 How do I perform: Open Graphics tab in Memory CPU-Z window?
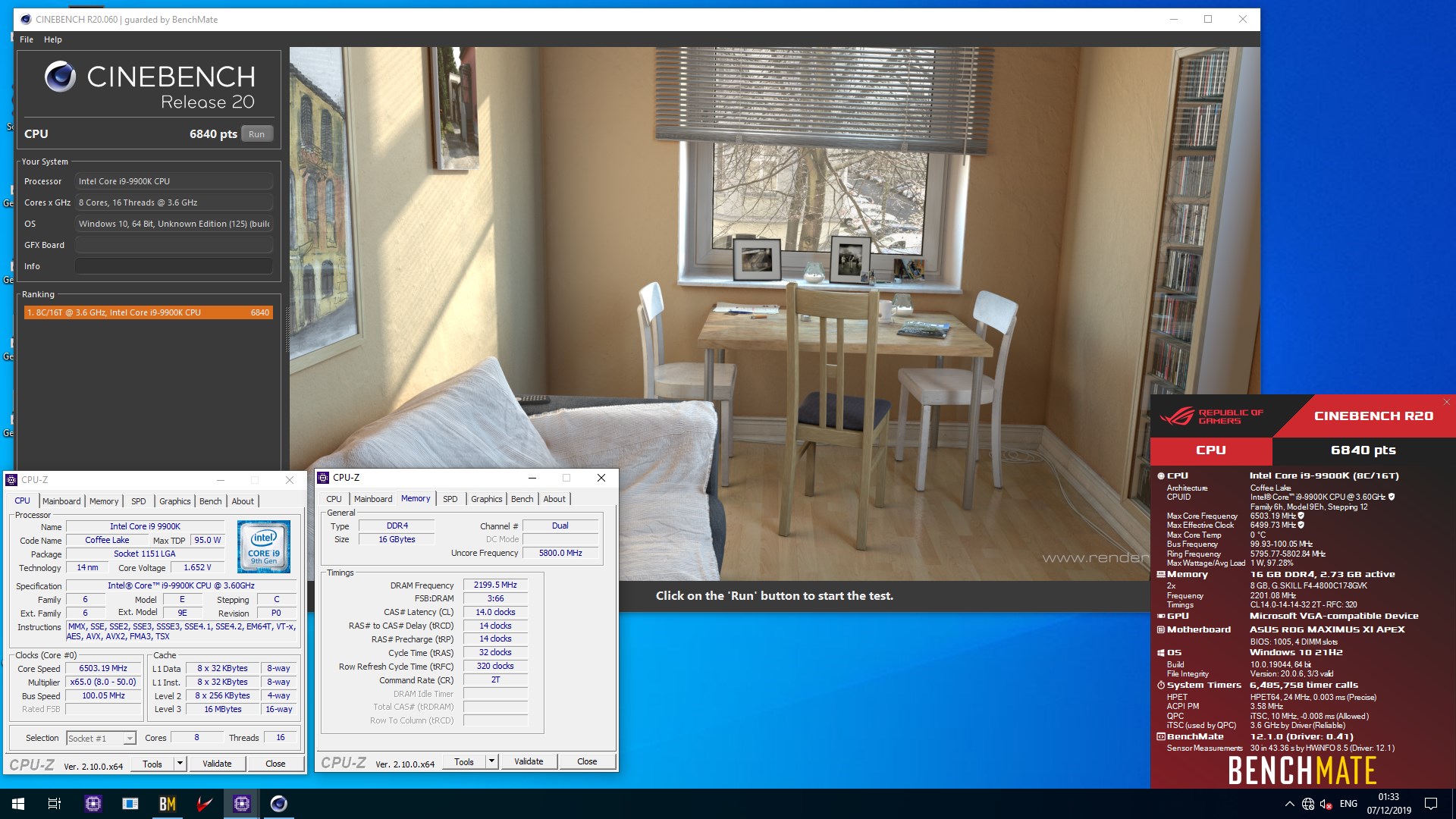point(487,499)
